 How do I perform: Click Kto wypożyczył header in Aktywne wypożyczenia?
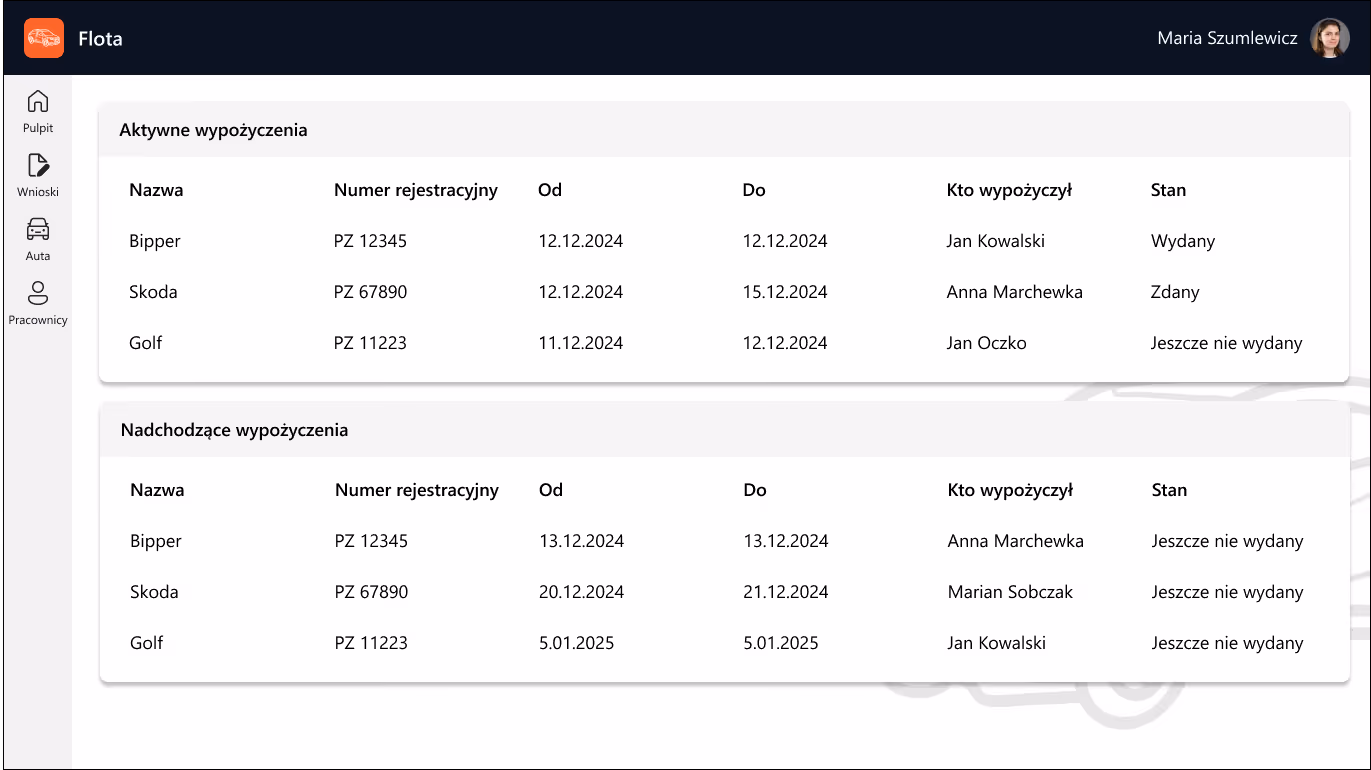point(1009,190)
